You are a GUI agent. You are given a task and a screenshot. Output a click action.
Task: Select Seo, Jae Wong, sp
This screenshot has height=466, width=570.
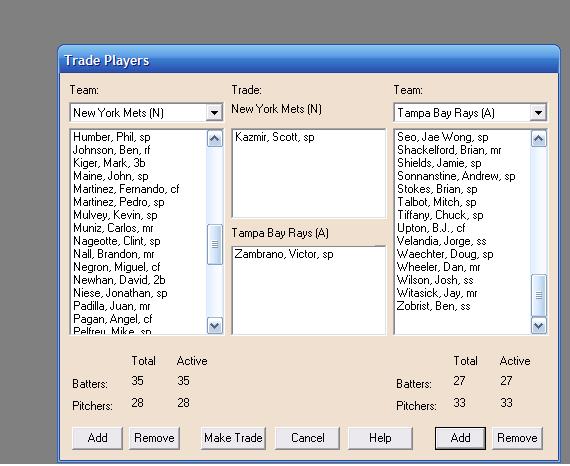coord(442,137)
